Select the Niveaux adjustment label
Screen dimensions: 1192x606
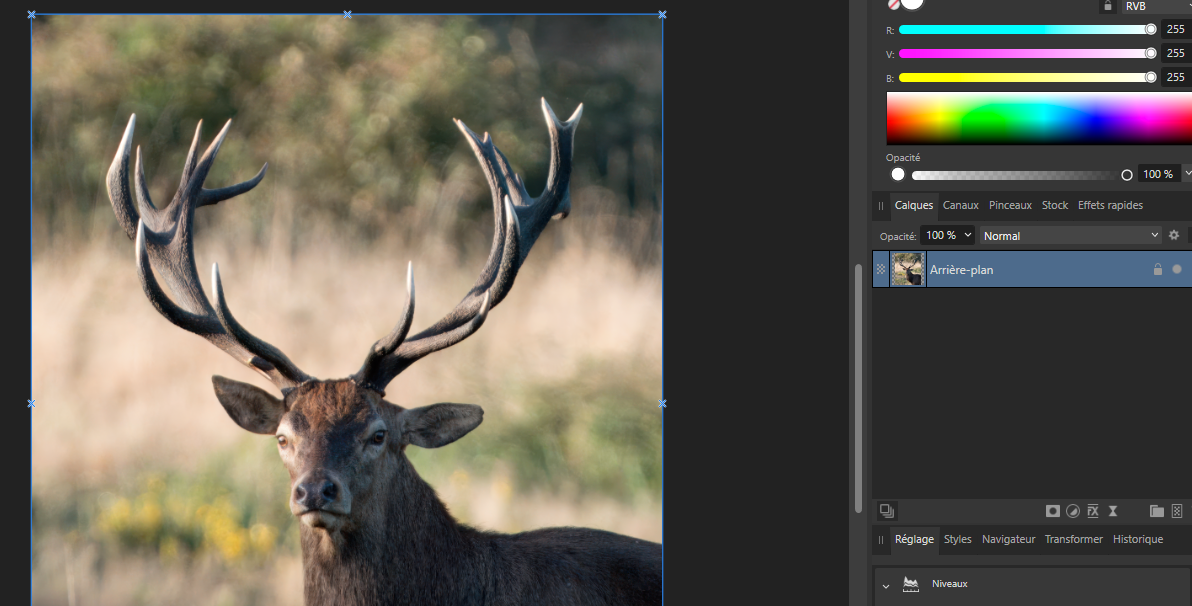click(x=949, y=584)
